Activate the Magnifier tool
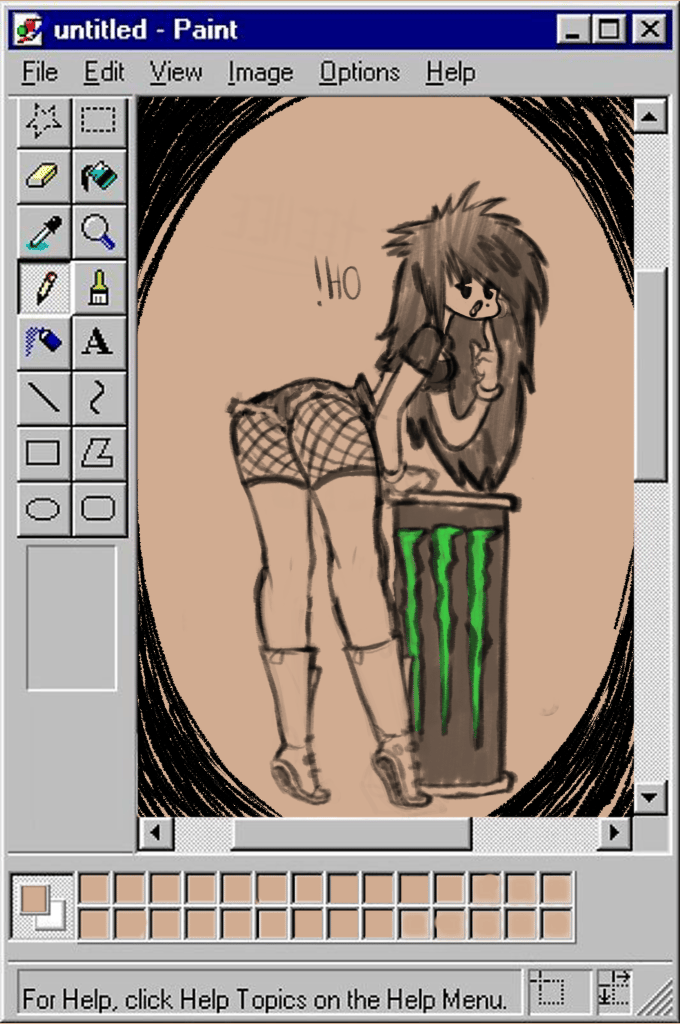The image size is (680, 1024). pos(99,232)
